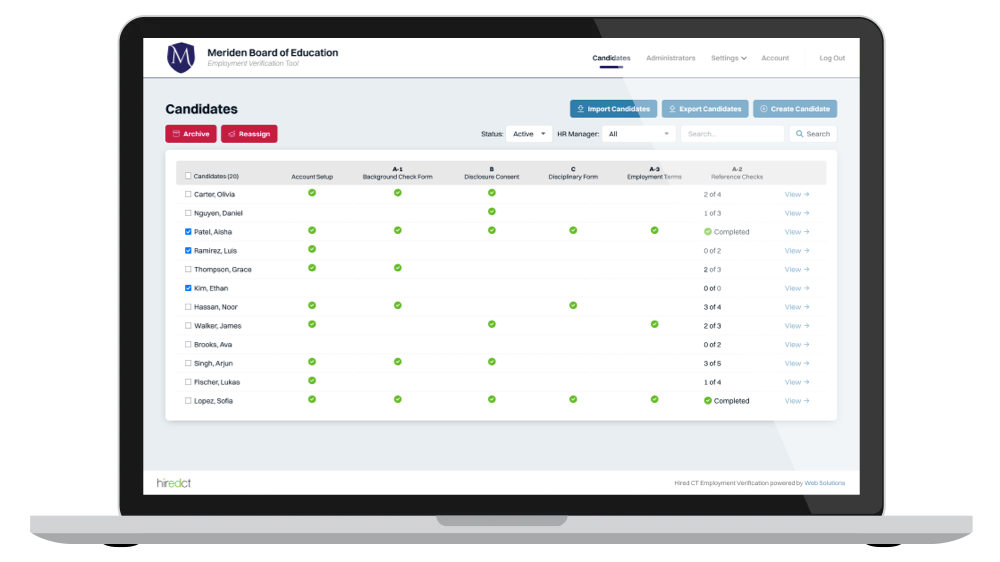Screen dimensions: 1000x562
Task: Click the hiredct footer logo
Action: point(173,483)
